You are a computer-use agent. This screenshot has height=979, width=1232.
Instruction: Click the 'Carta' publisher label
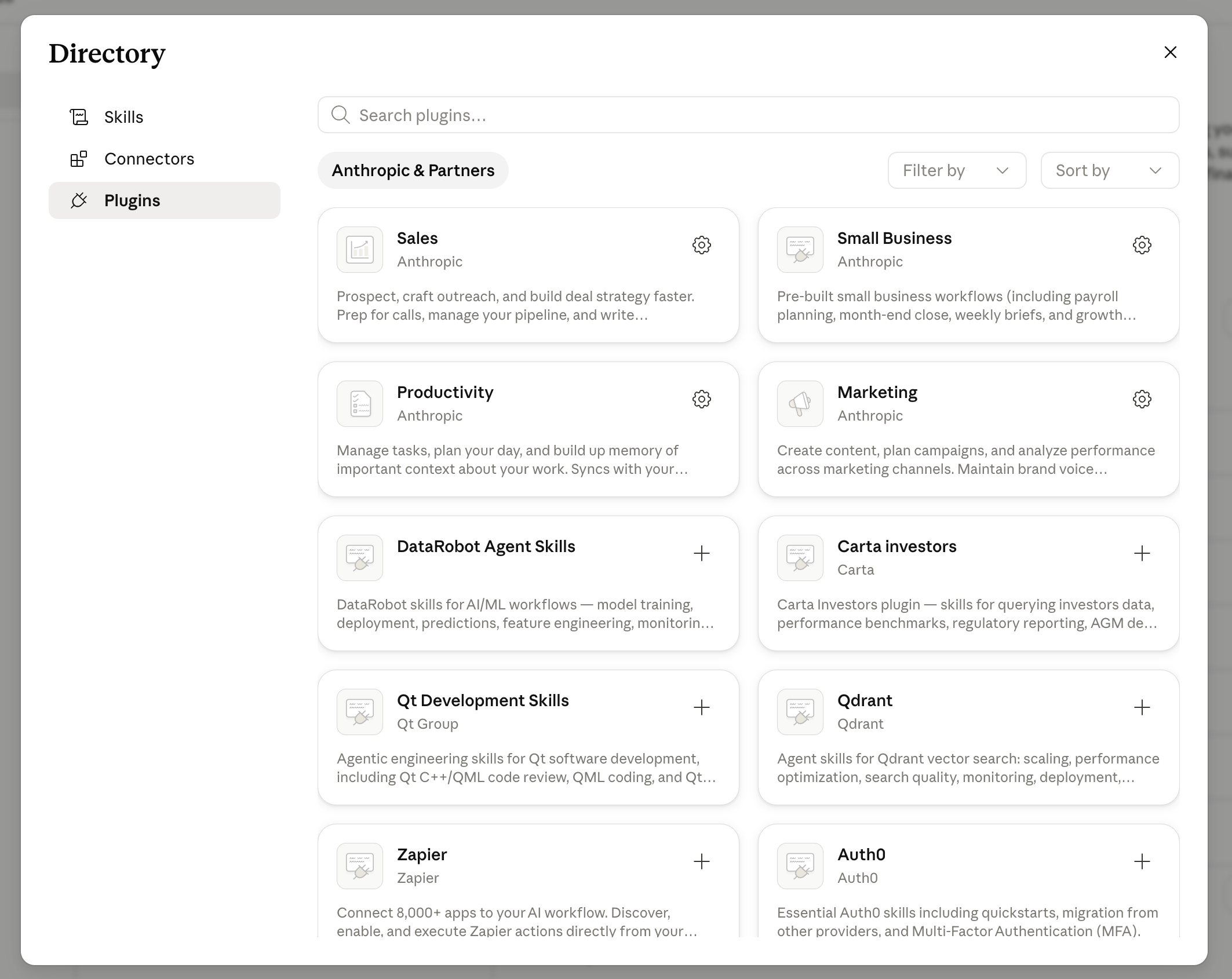pyautogui.click(x=856, y=569)
